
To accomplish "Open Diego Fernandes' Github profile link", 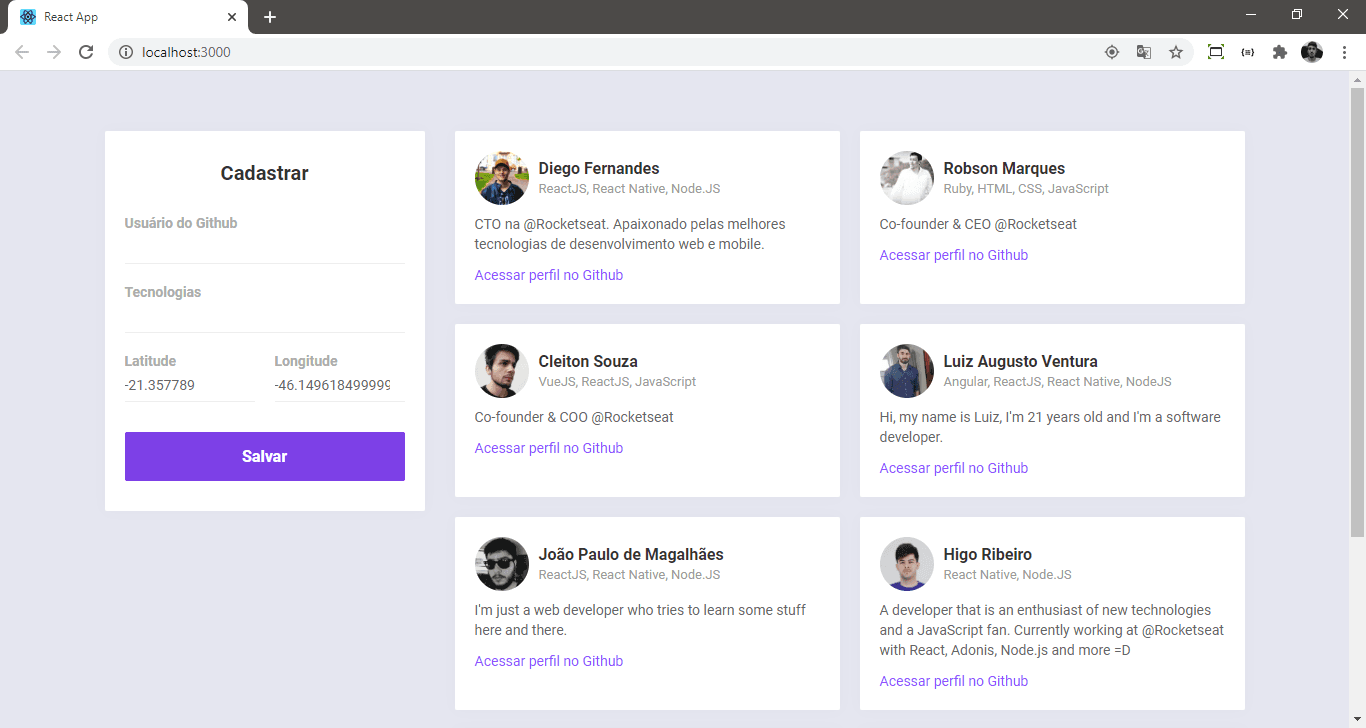I will [x=548, y=274].
